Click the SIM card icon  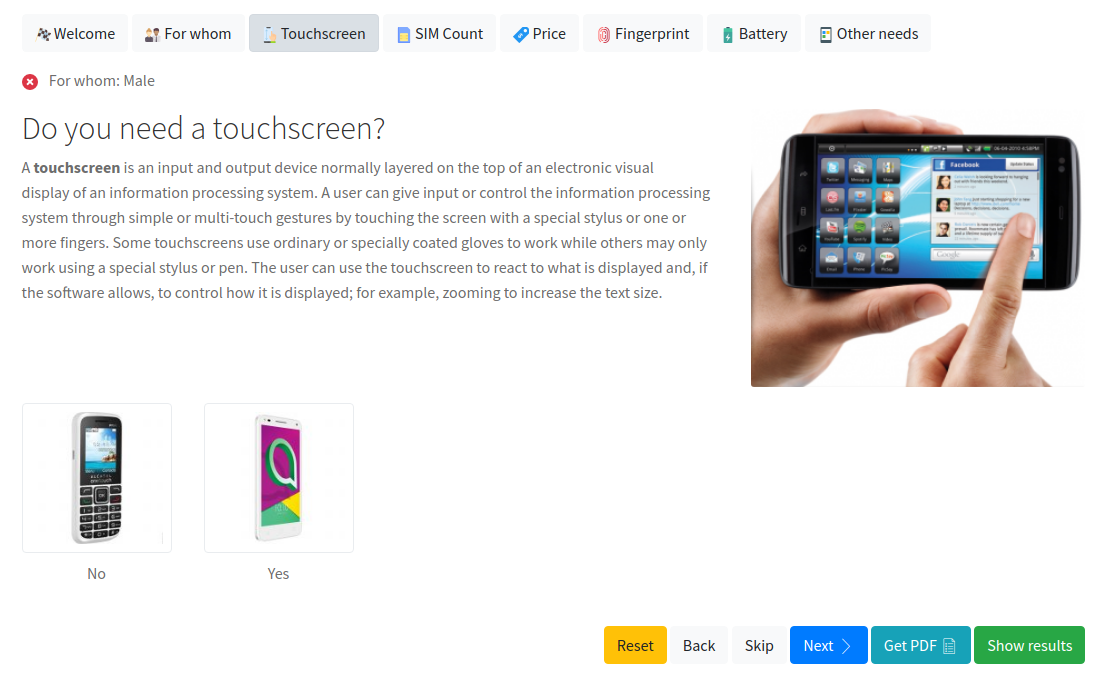pyautogui.click(x=403, y=35)
